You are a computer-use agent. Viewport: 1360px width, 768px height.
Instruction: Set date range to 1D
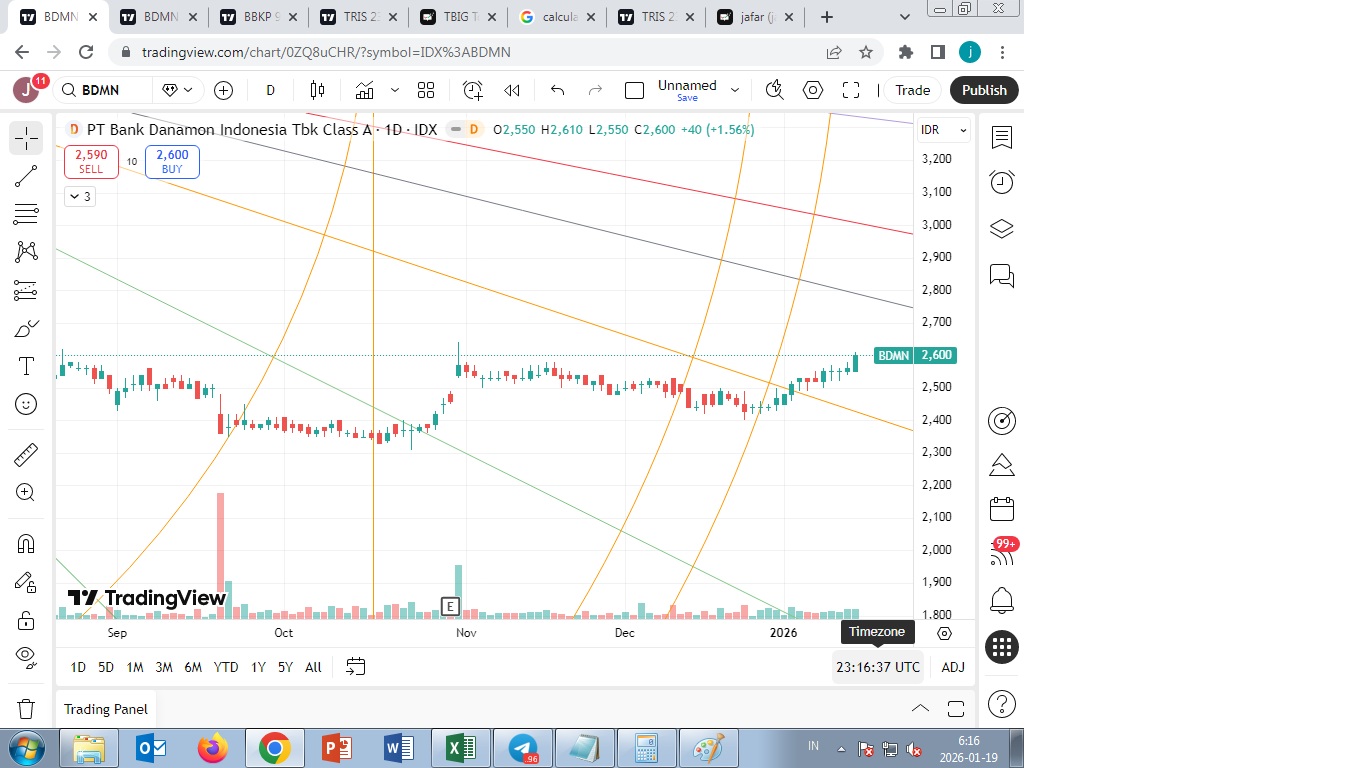pos(78,667)
